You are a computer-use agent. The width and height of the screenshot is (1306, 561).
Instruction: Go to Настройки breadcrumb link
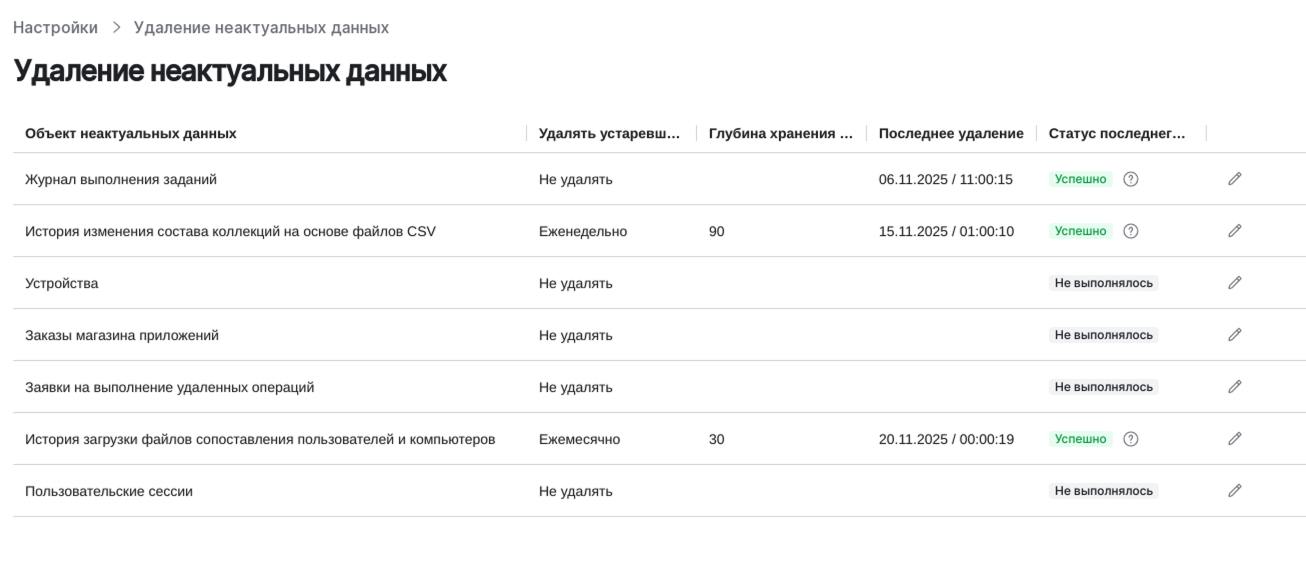click(x=55, y=28)
